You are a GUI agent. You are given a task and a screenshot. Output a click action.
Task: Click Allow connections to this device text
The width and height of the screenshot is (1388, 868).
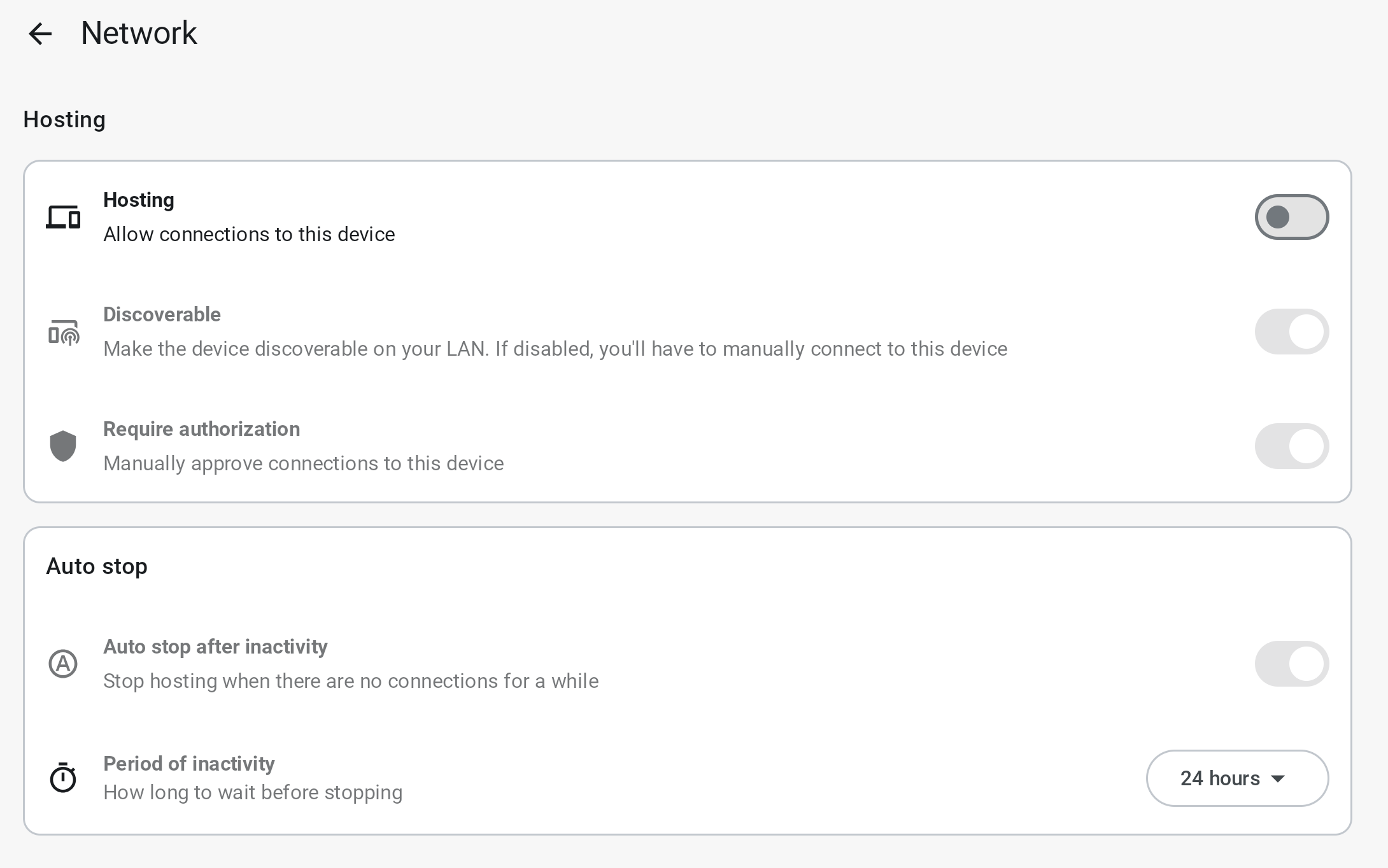(x=249, y=234)
